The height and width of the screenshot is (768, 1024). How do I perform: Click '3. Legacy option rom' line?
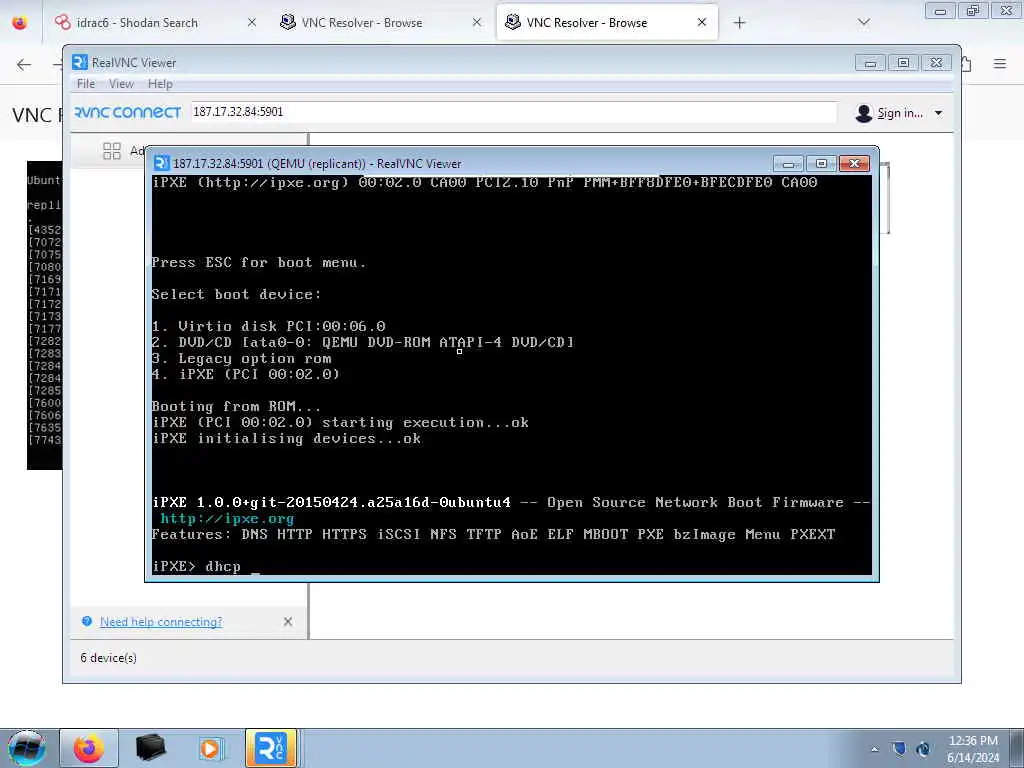click(x=241, y=359)
